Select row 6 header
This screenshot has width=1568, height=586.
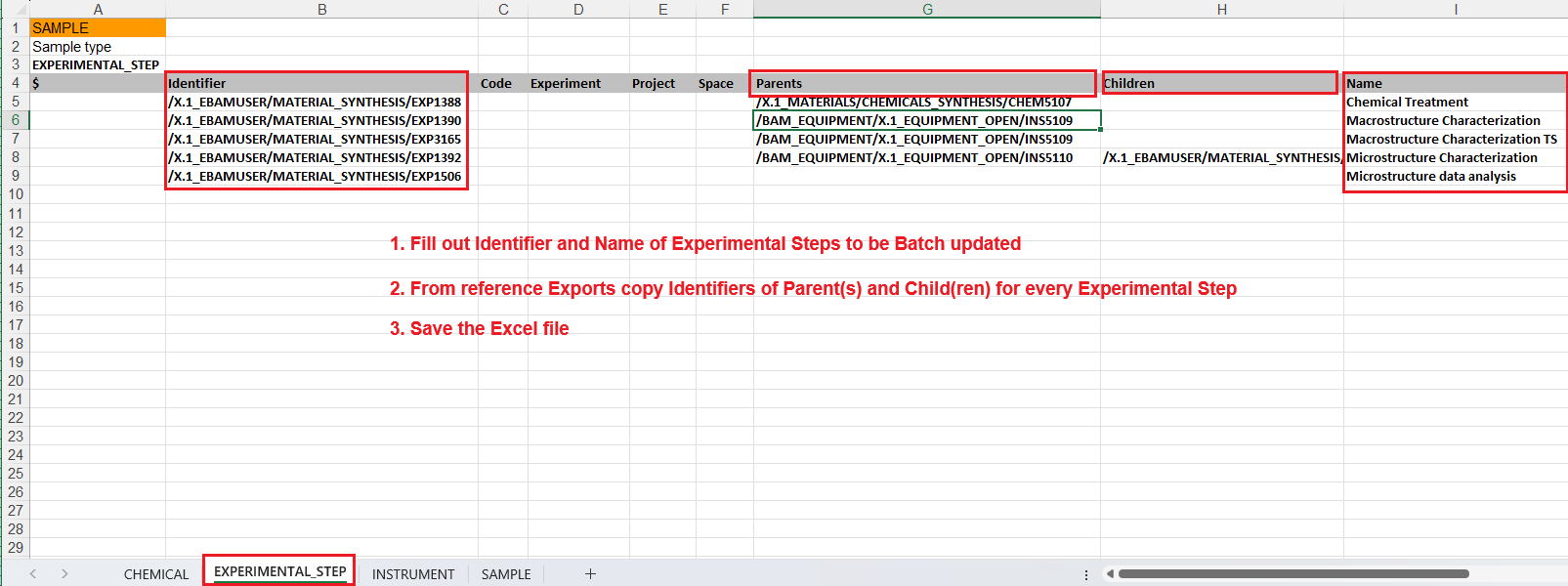[15, 120]
